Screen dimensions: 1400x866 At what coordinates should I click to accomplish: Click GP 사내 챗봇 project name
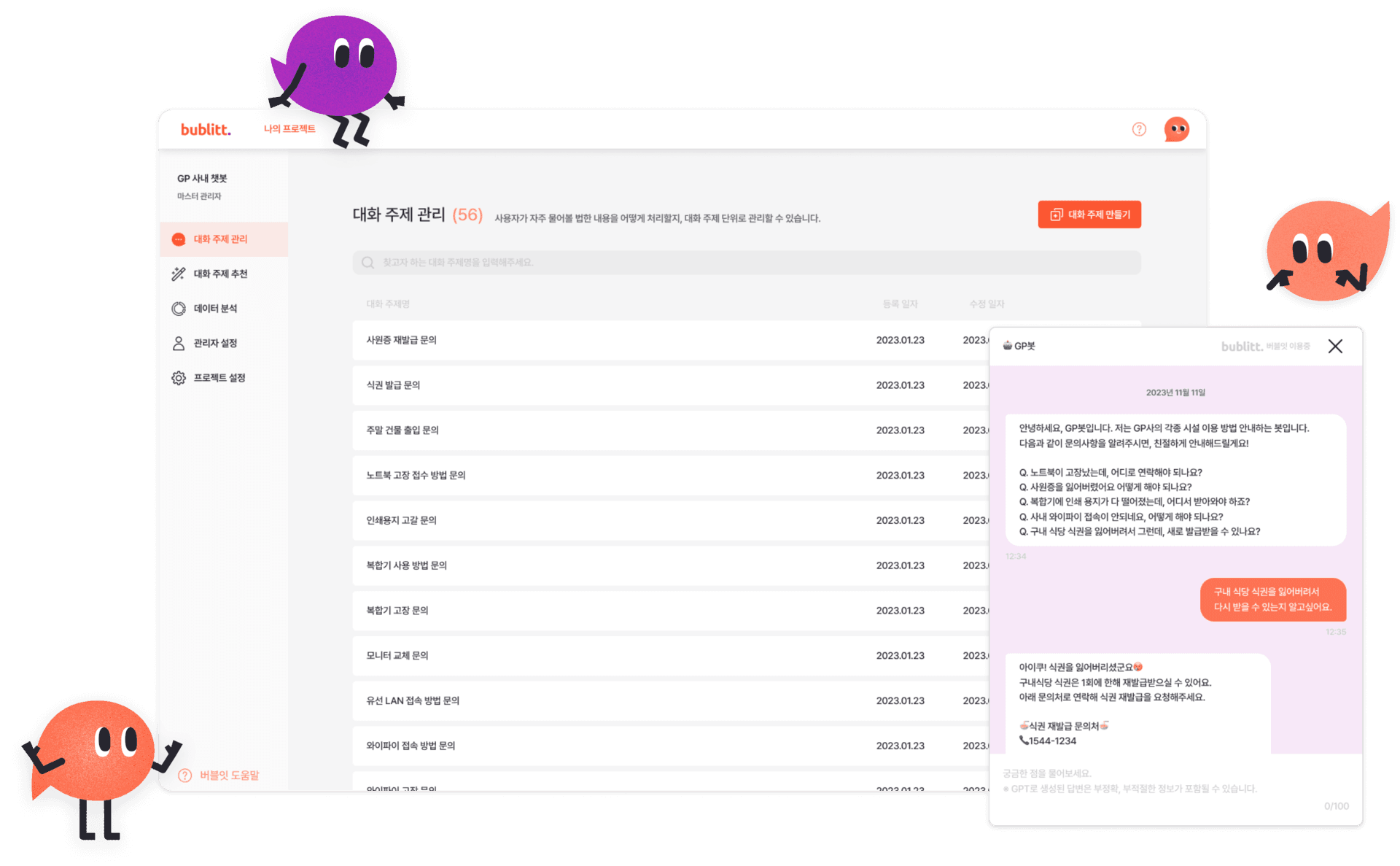pos(202,178)
